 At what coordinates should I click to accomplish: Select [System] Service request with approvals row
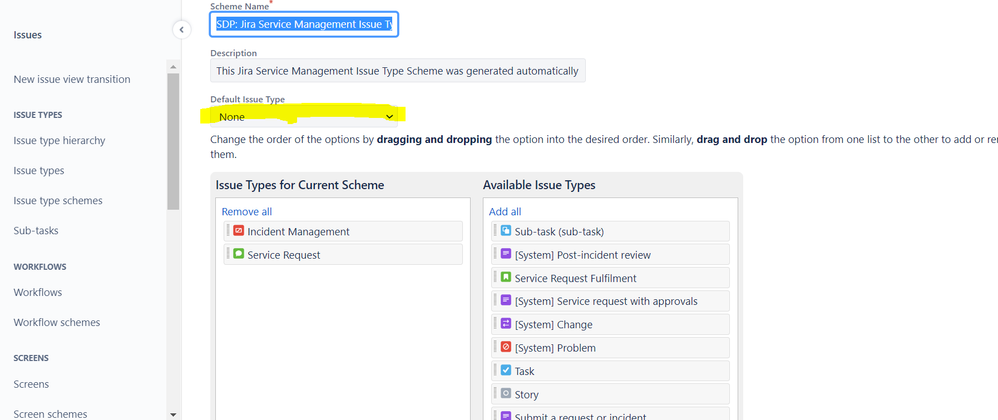(610, 300)
